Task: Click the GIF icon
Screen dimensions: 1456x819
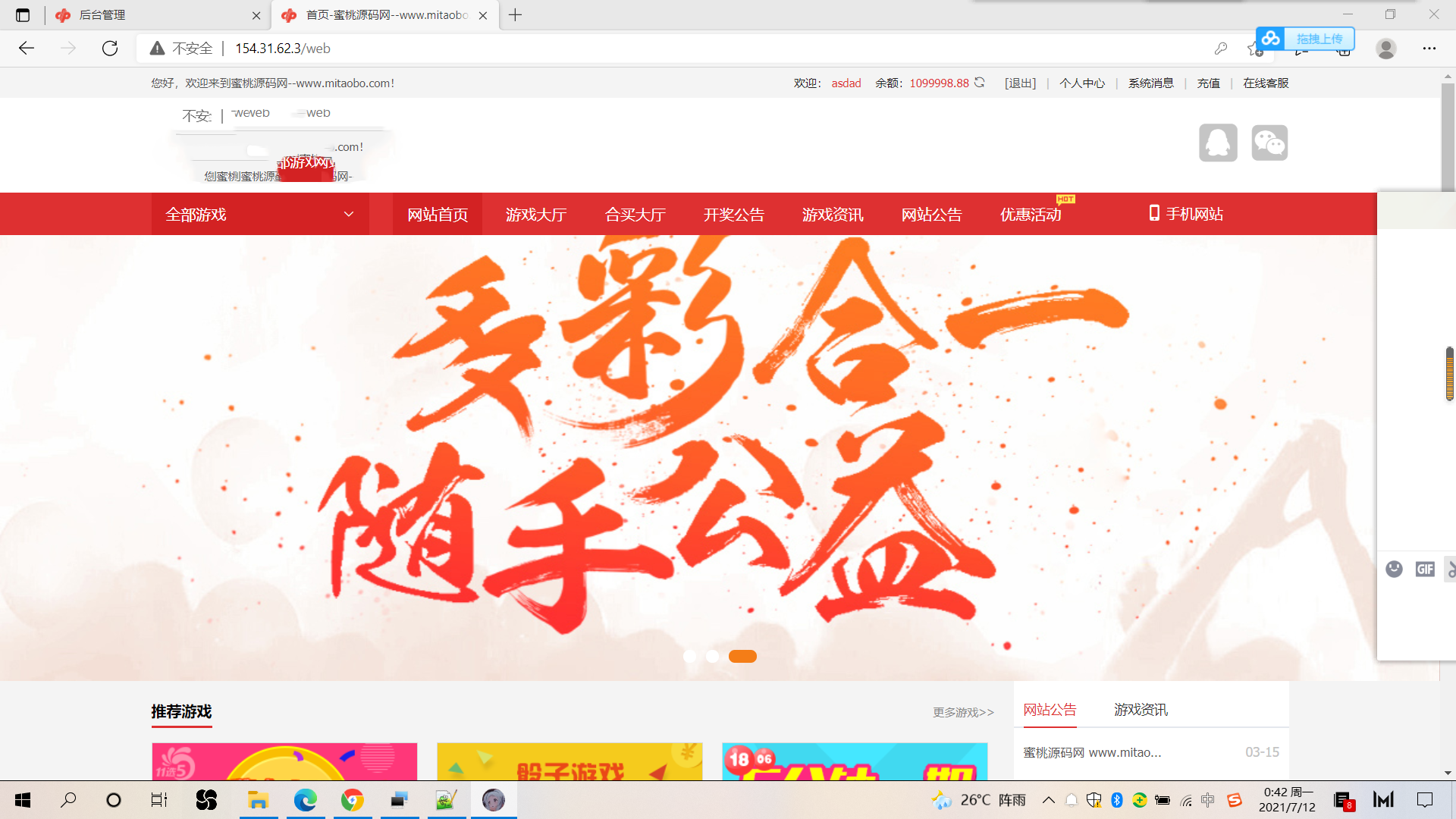Action: coord(1425,569)
